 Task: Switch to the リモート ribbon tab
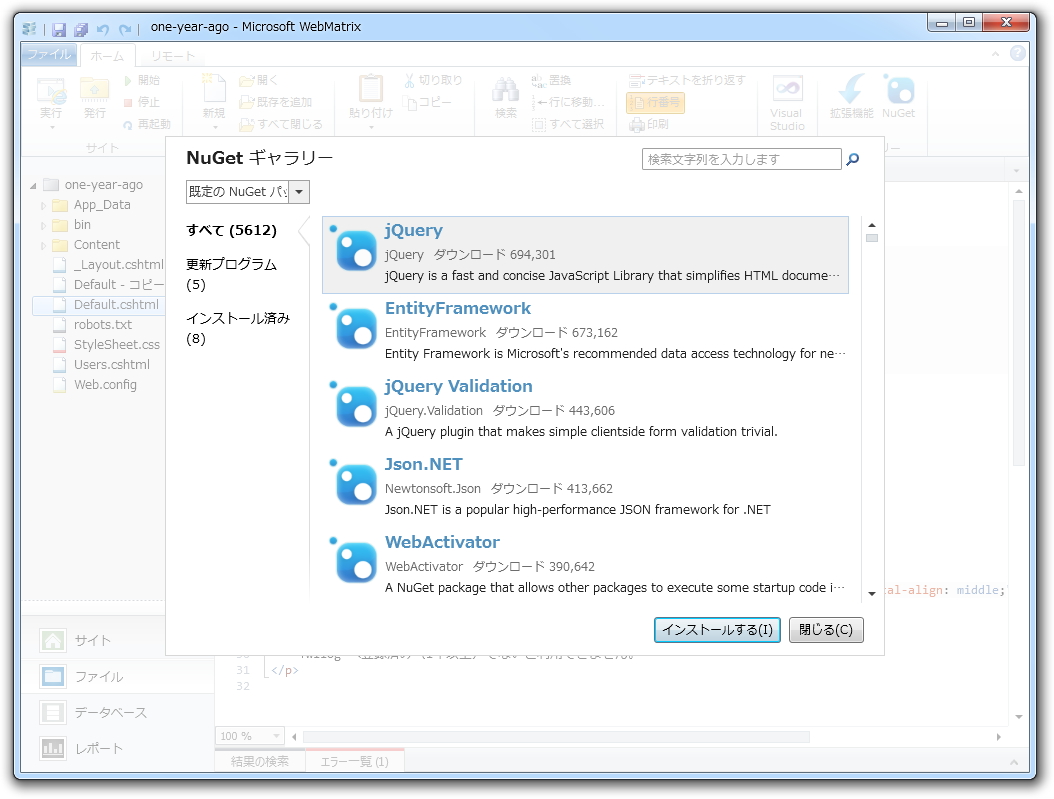tap(172, 56)
